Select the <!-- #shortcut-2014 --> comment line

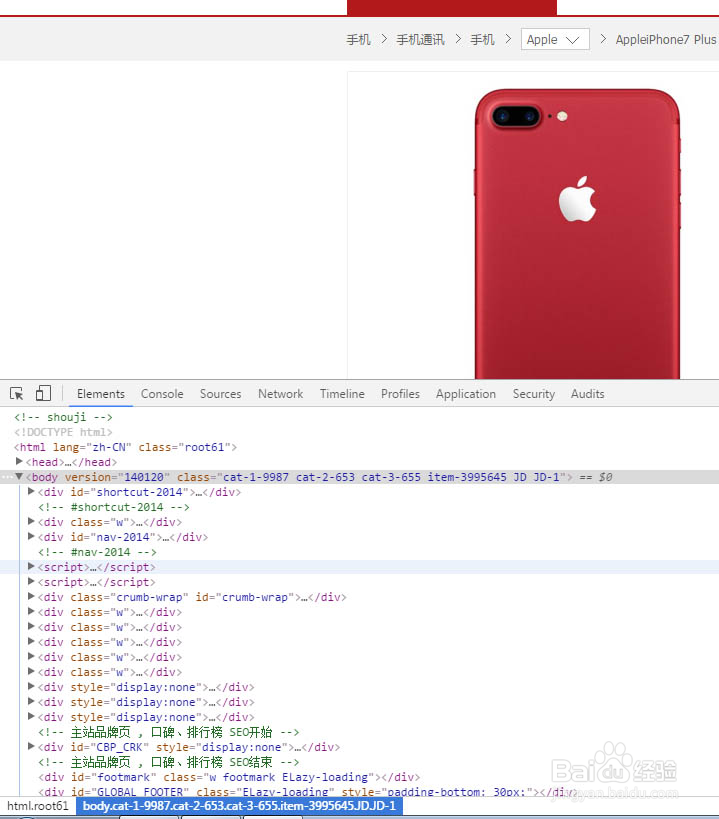point(114,507)
